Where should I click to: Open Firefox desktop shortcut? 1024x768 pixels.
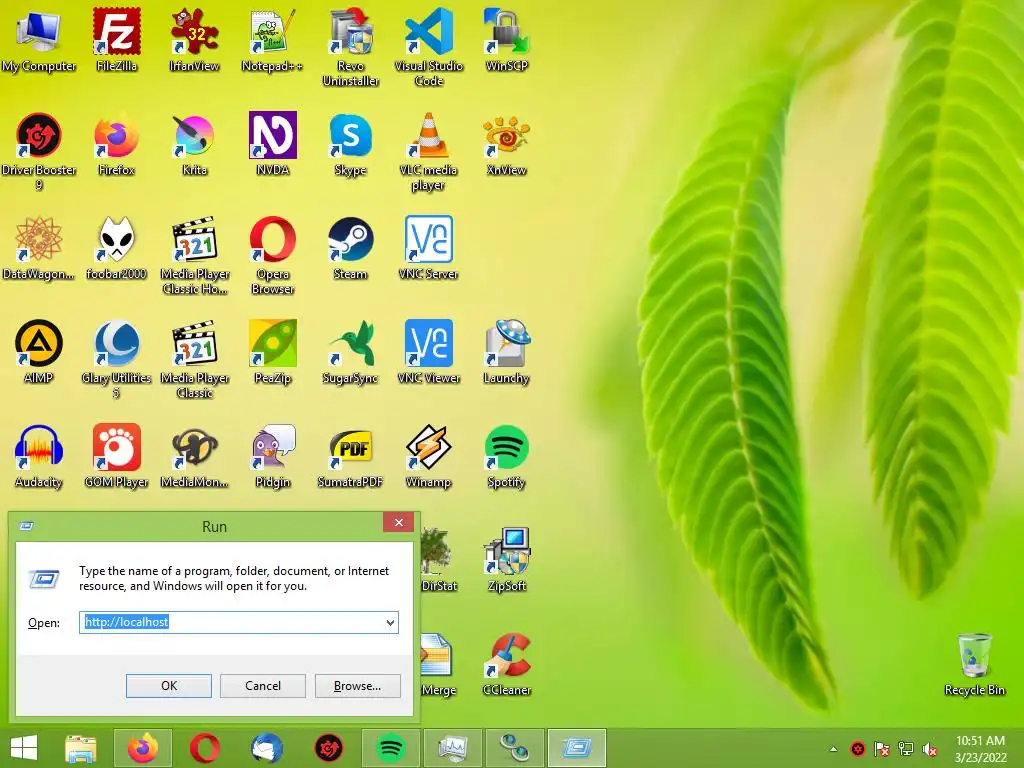116,144
